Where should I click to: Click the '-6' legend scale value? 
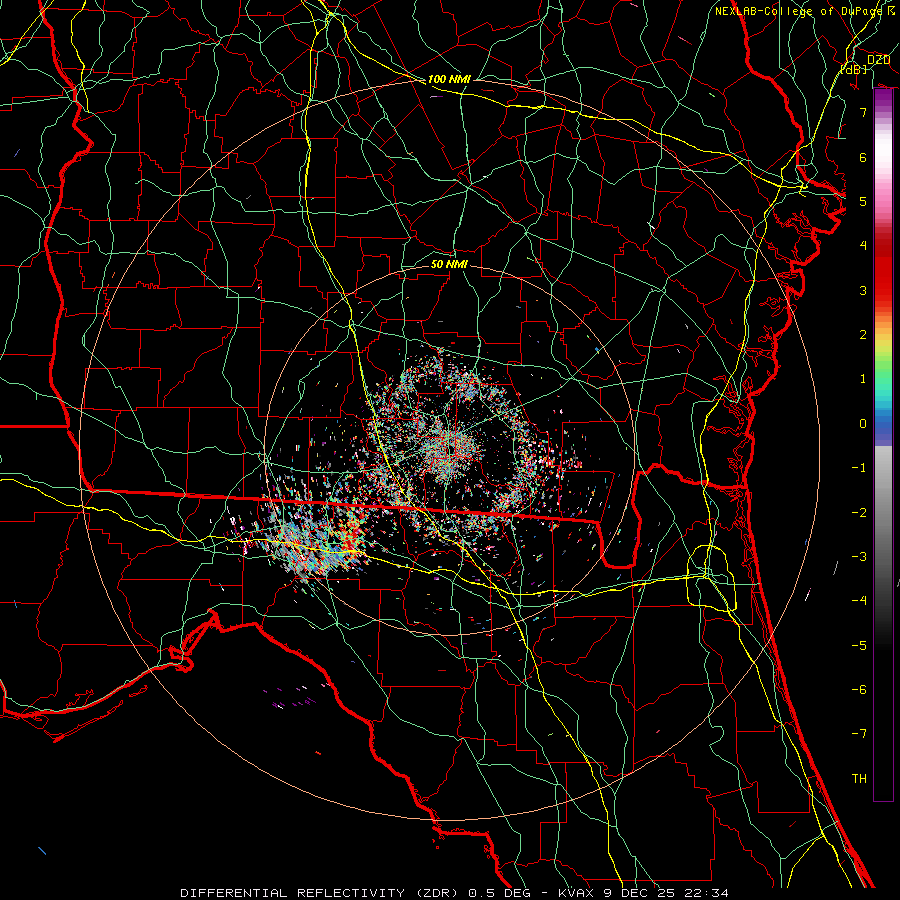[859, 690]
